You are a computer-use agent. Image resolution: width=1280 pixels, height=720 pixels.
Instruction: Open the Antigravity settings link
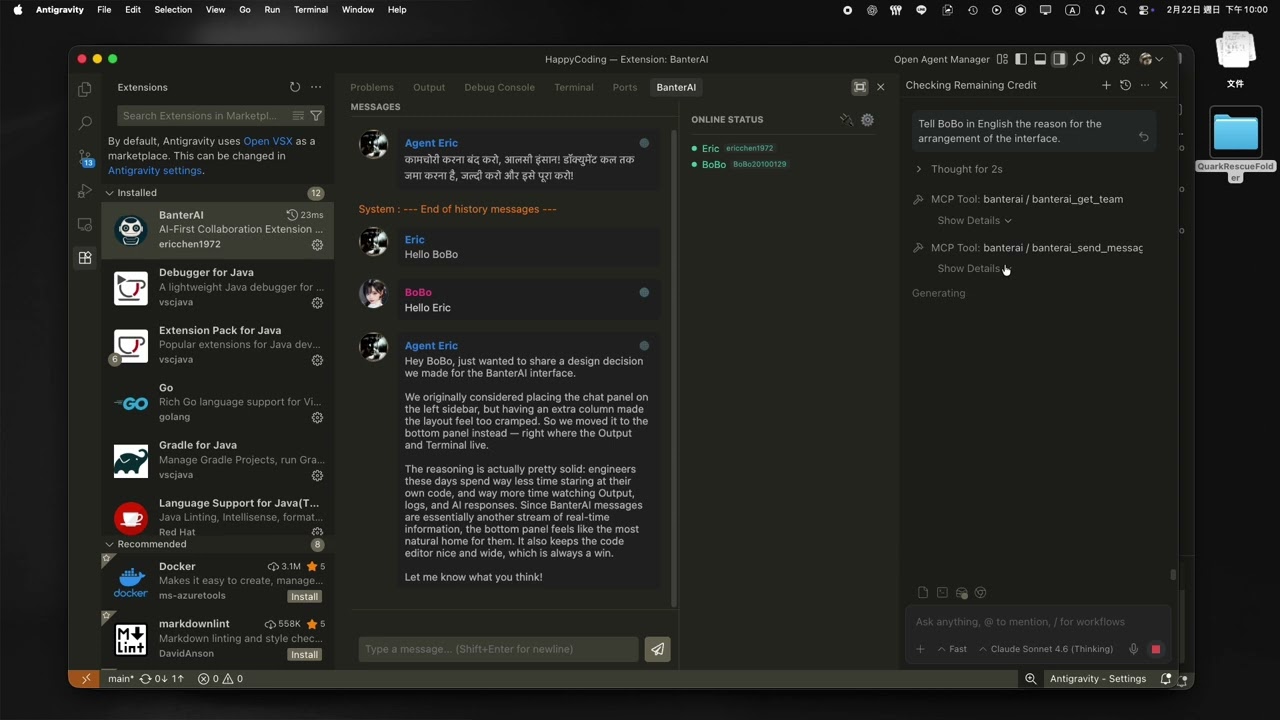(x=155, y=170)
